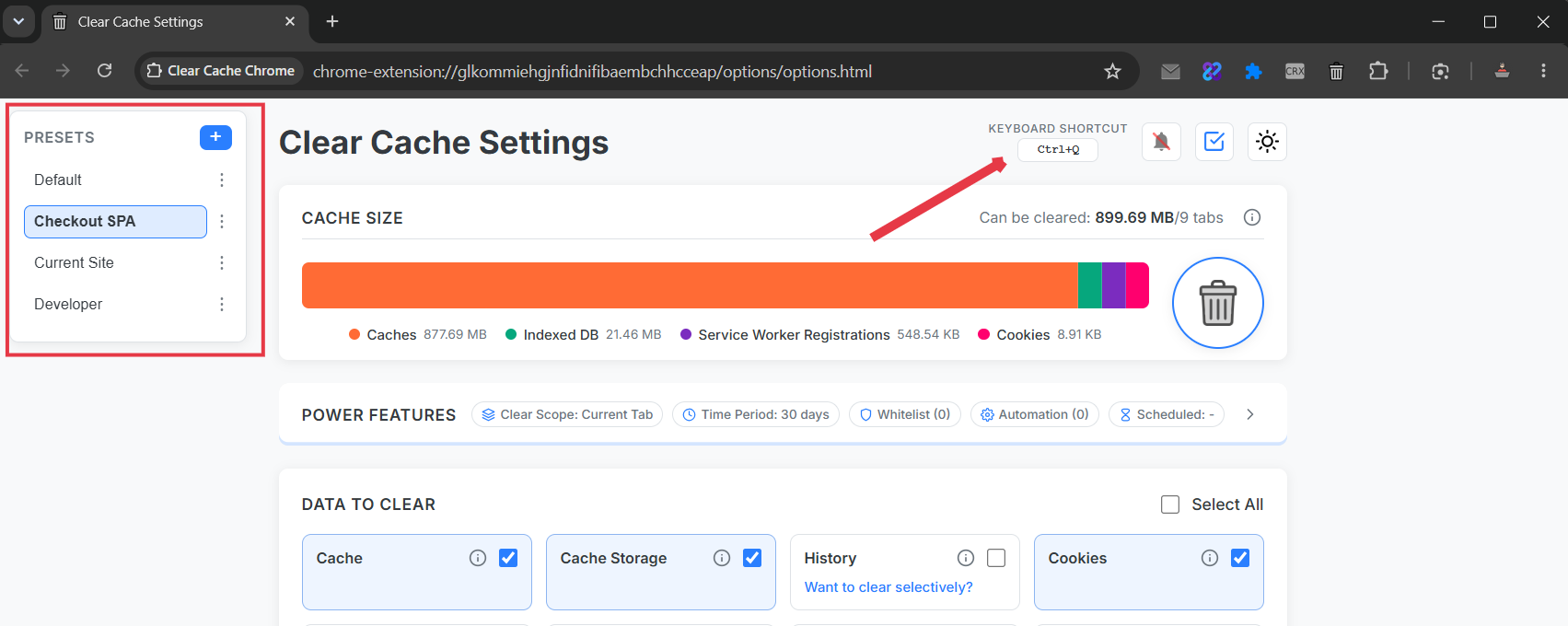Image resolution: width=1568 pixels, height=626 pixels.
Task: Open Time Period: 30 days setting
Action: (x=756, y=414)
